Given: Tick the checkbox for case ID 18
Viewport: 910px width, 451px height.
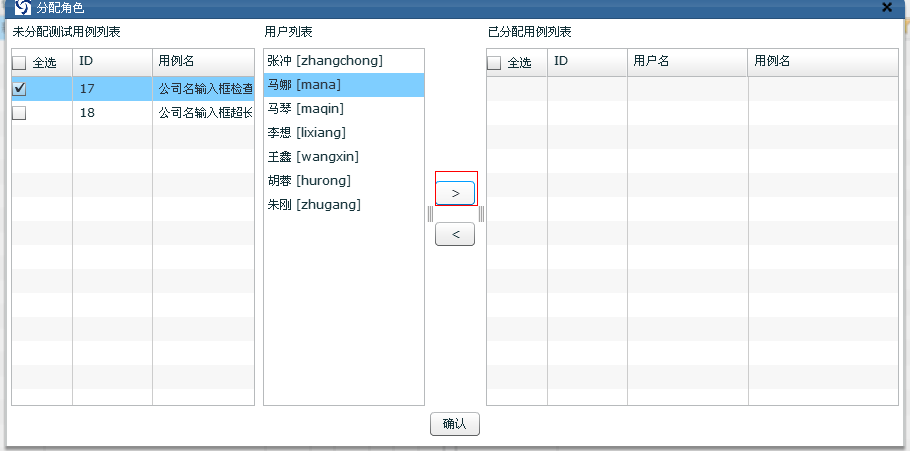Looking at the screenshot, I should 19,113.
